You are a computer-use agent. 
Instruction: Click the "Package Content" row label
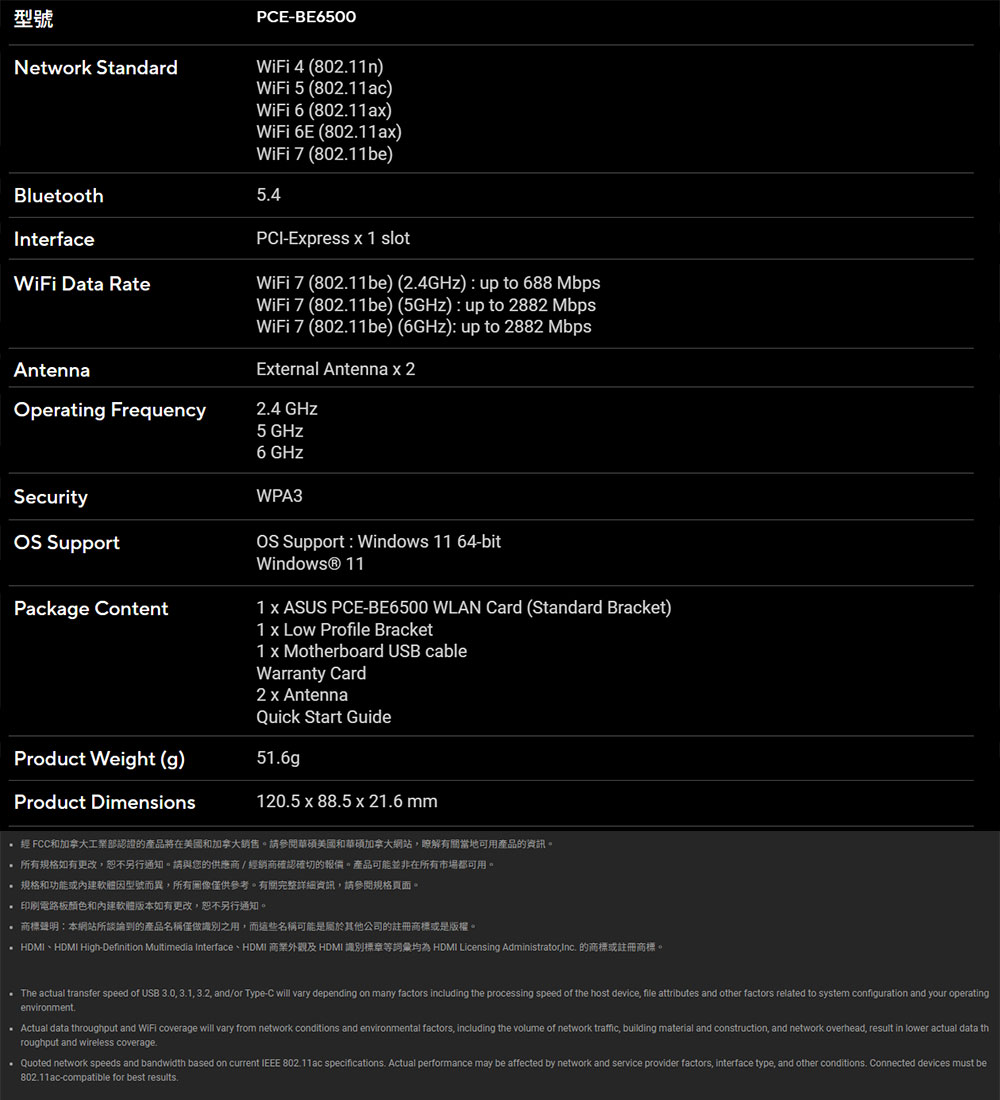click(91, 609)
